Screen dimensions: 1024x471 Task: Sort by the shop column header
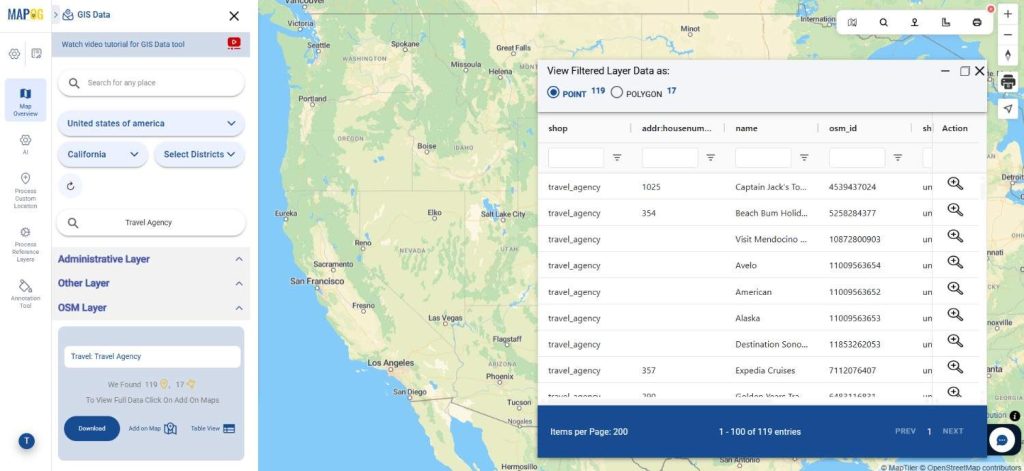tap(558, 128)
